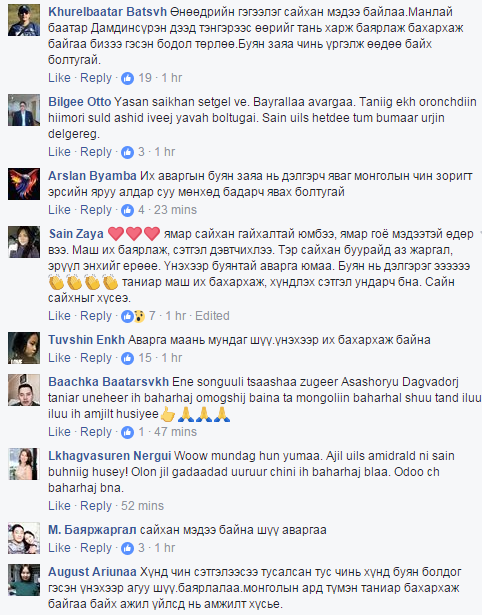482x615 pixels.
Task: View edit history via Edited label
Action: click(212, 316)
